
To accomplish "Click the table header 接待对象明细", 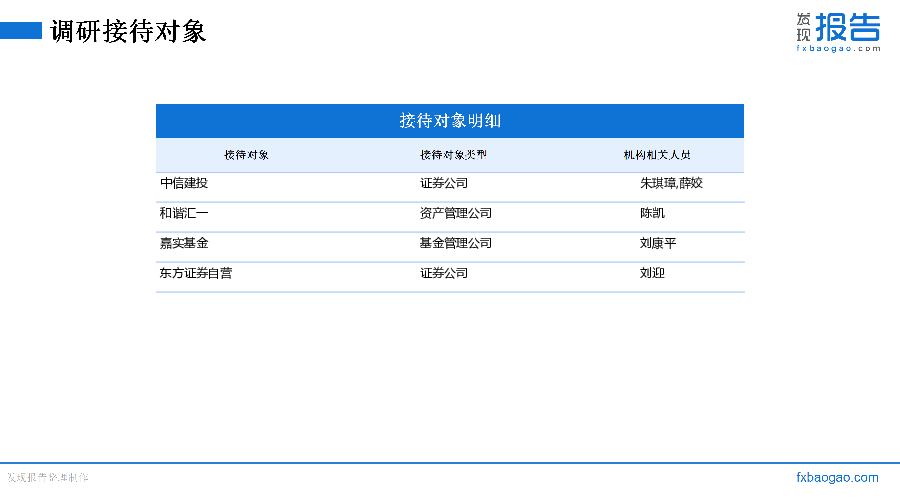I will click(x=450, y=121).
